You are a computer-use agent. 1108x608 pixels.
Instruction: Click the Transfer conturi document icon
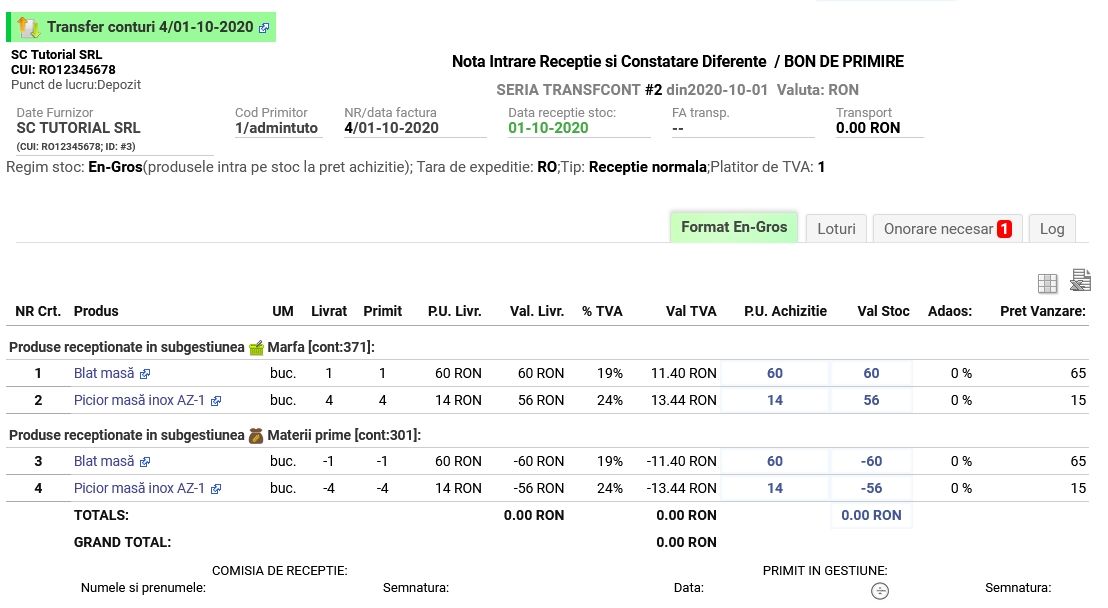29,27
